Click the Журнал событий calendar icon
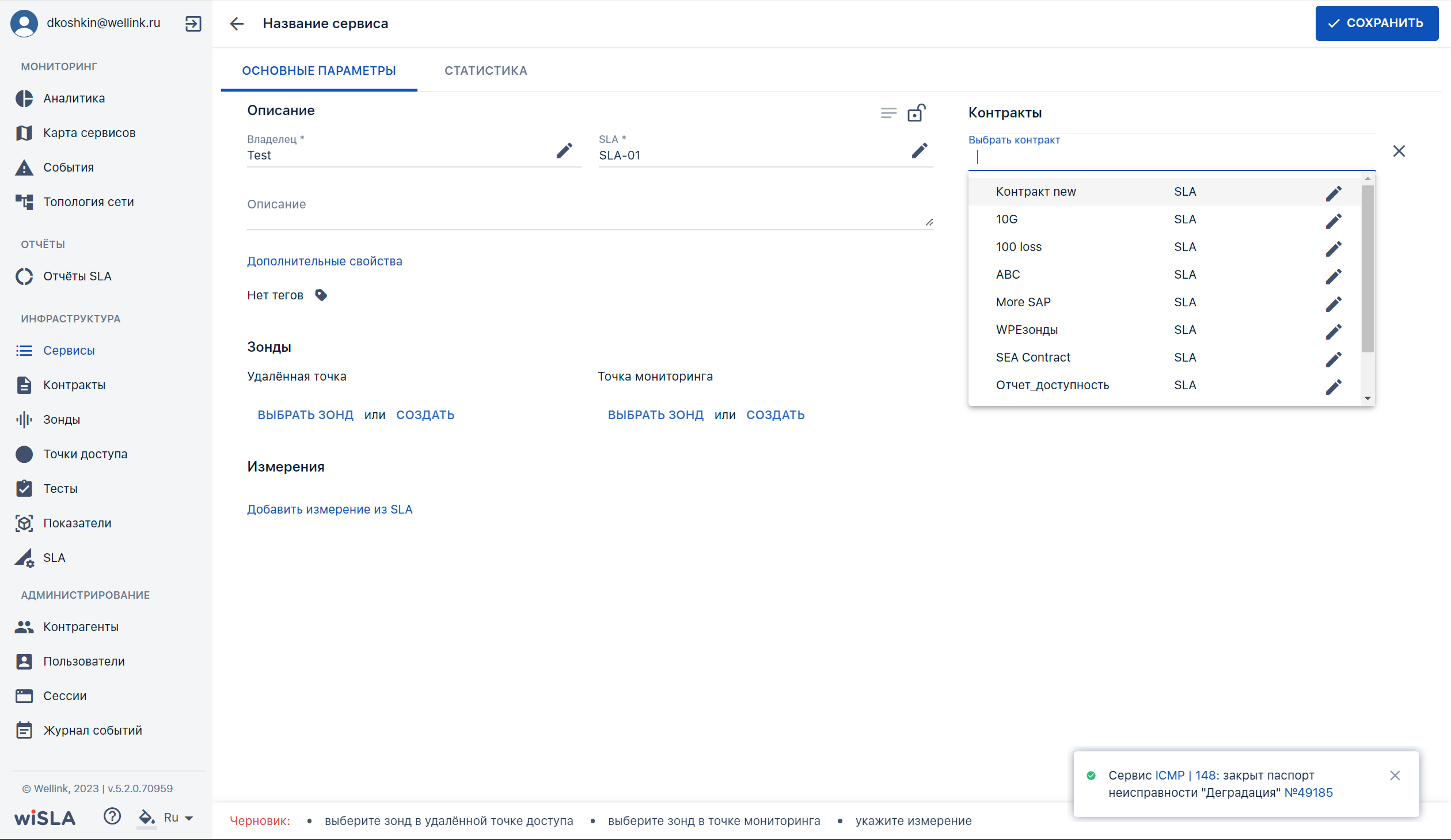Image resolution: width=1451 pixels, height=840 pixels. click(24, 731)
